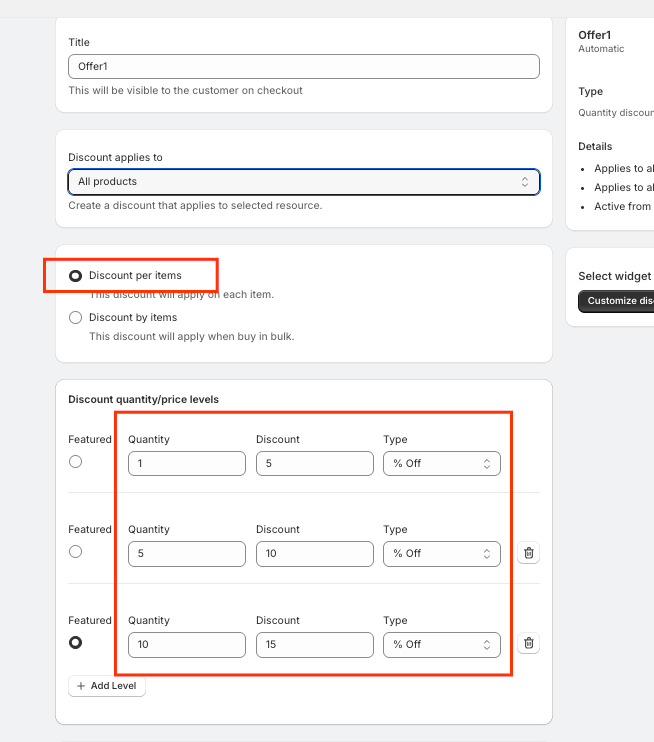Select the Discount per items option
The width and height of the screenshot is (654, 742).
(75, 275)
